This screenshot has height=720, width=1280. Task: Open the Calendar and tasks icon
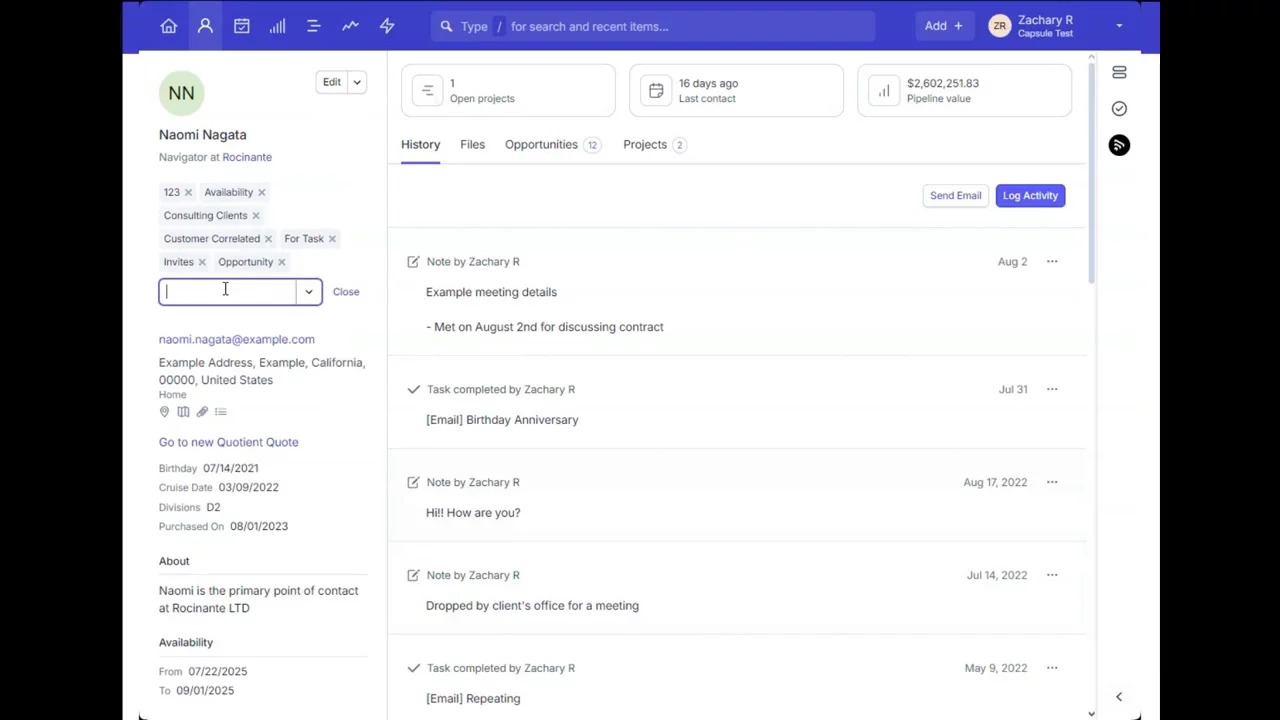coord(241,26)
